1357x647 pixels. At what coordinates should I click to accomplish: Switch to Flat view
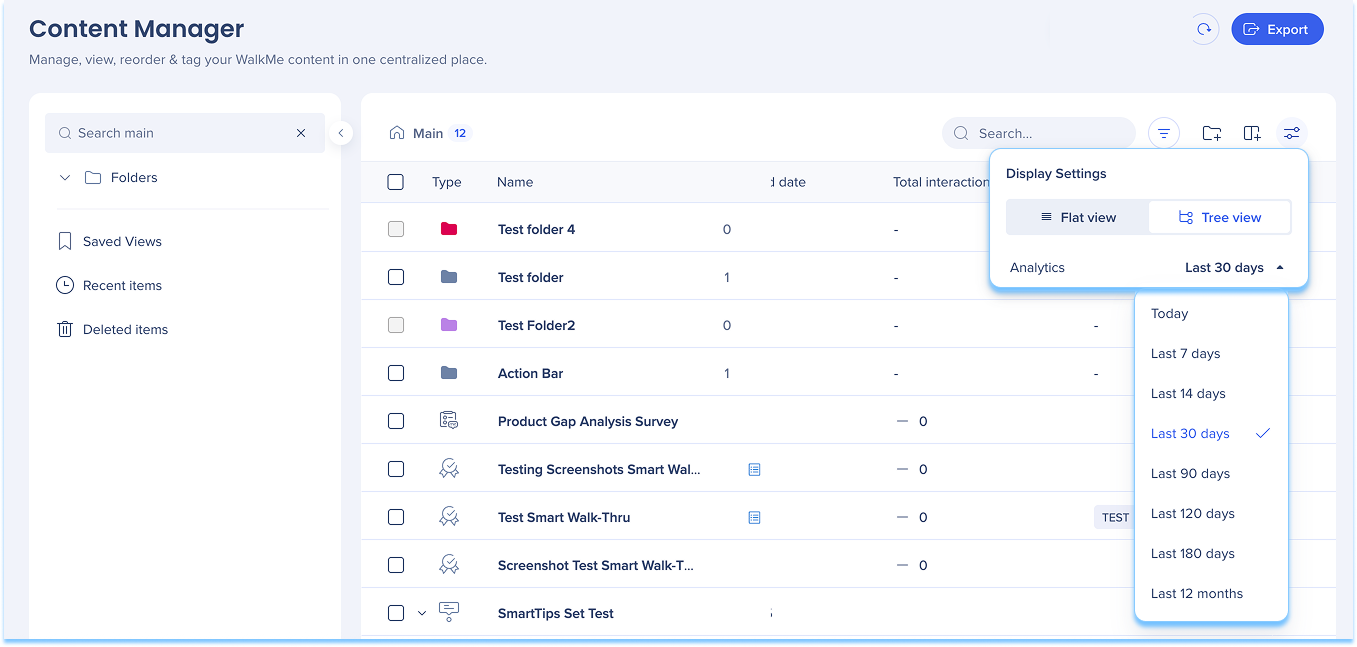coord(1078,217)
